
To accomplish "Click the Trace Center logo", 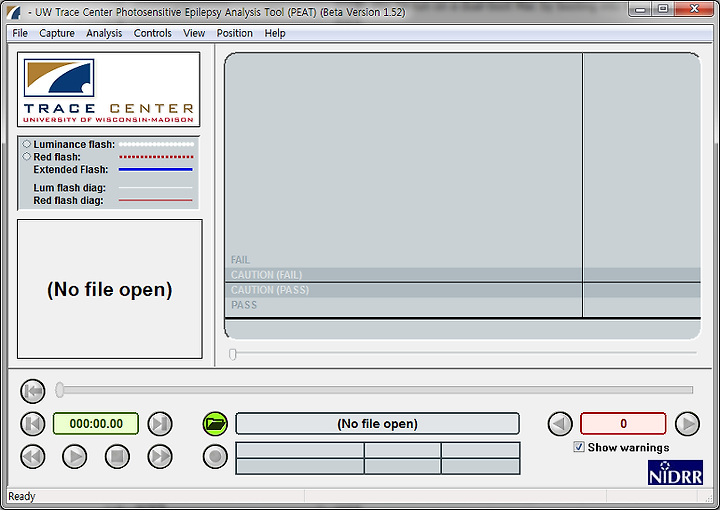I will 109,90.
